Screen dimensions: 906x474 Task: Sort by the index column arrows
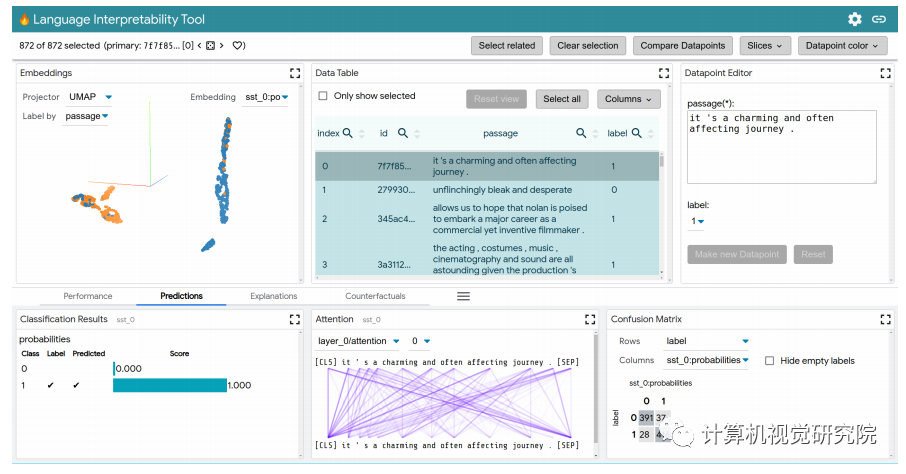362,134
